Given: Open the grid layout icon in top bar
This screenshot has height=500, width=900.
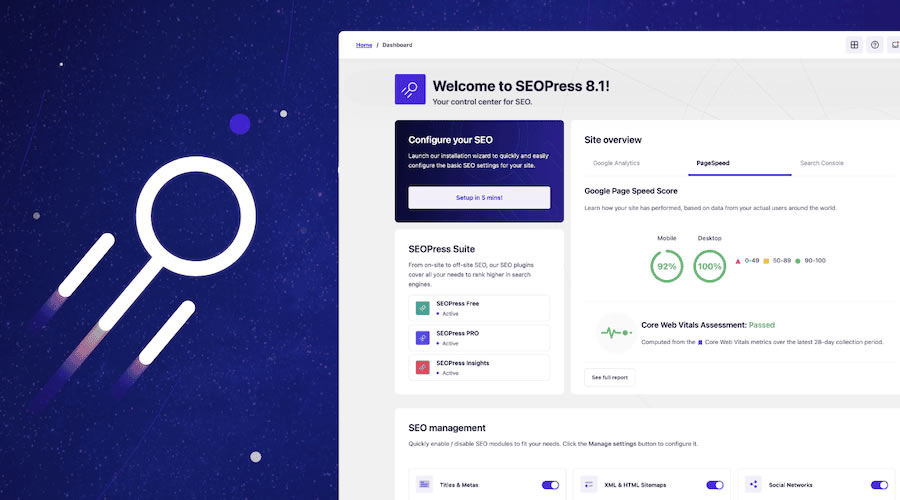Looking at the screenshot, I should 854,45.
